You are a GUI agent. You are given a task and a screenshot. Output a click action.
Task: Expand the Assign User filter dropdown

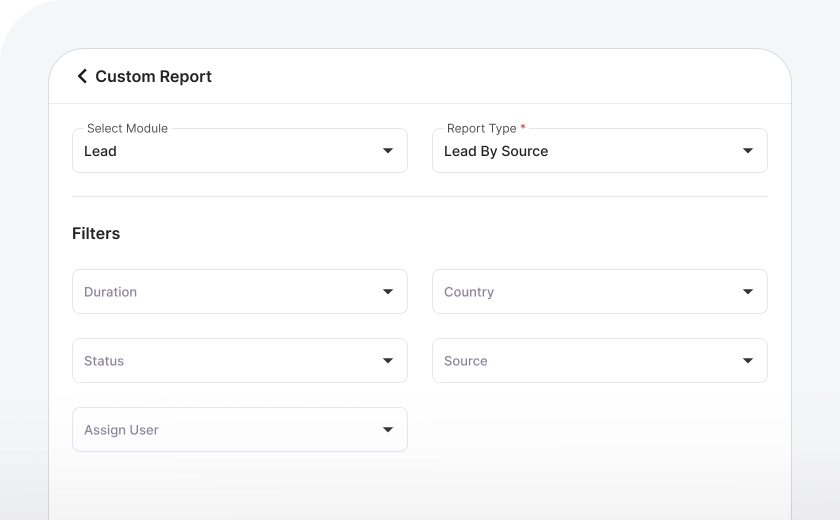[x=230, y=430]
